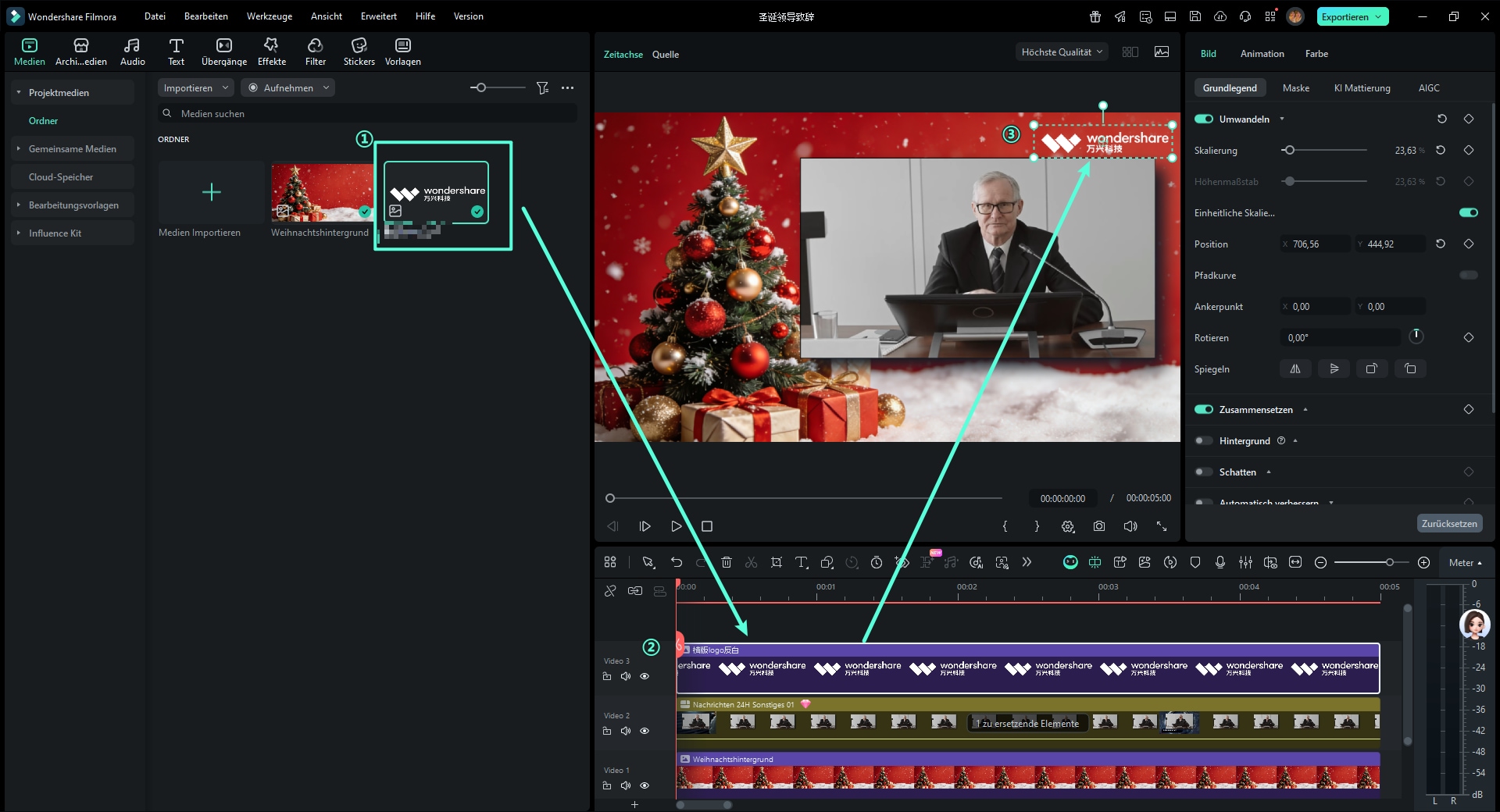This screenshot has width=1500, height=812.
Task: Enable the Schatten toggle
Action: [x=1204, y=472]
